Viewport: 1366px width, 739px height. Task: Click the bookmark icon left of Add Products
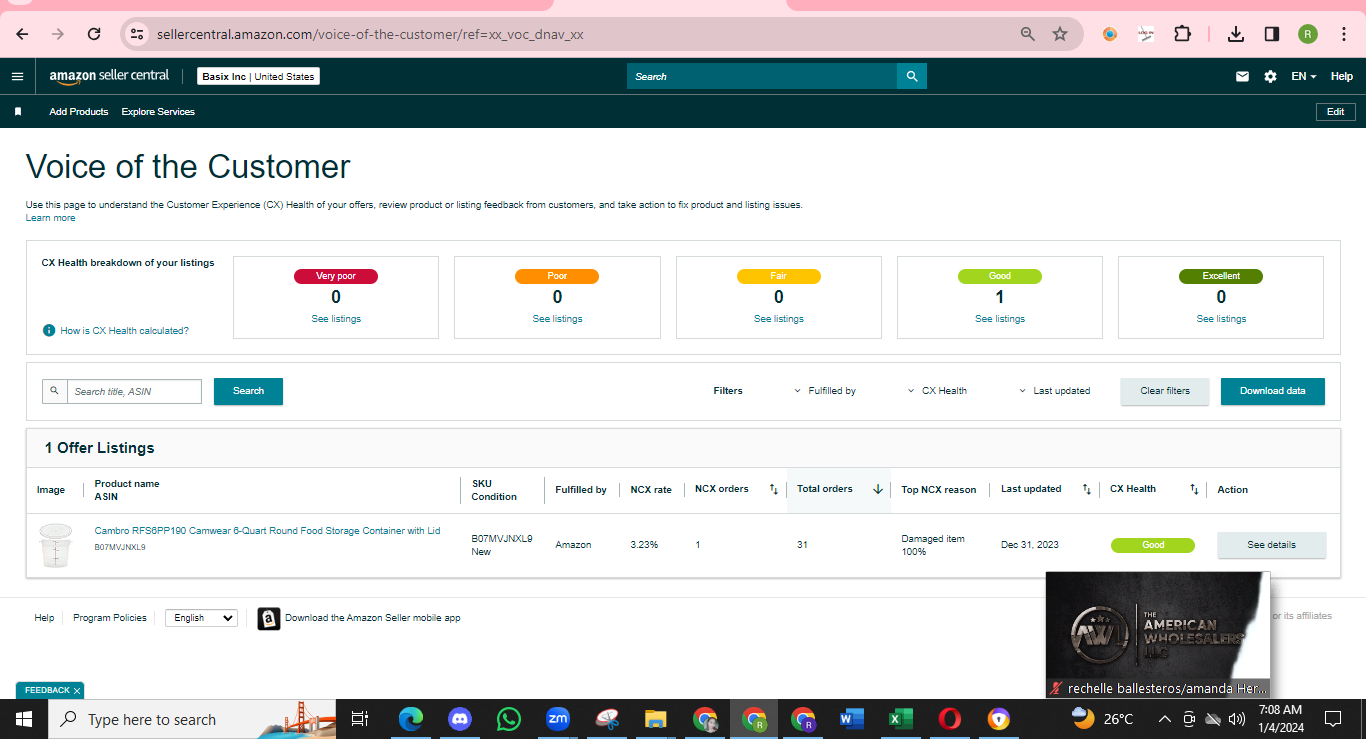pos(18,112)
